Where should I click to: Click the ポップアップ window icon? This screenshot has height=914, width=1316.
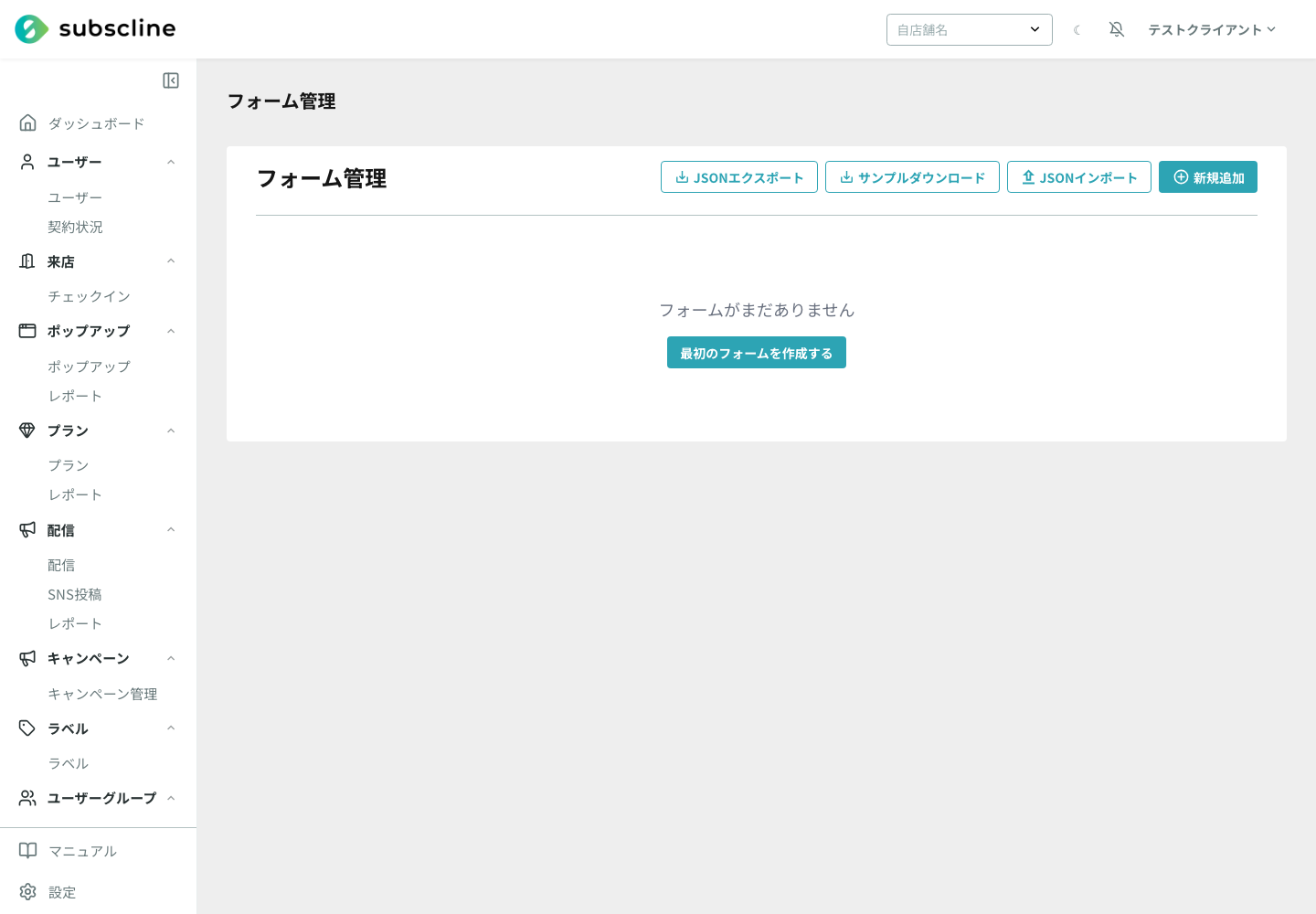point(28,331)
